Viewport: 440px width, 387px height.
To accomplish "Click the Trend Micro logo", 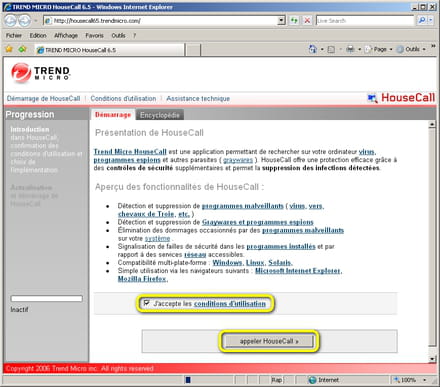I will 40,73.
